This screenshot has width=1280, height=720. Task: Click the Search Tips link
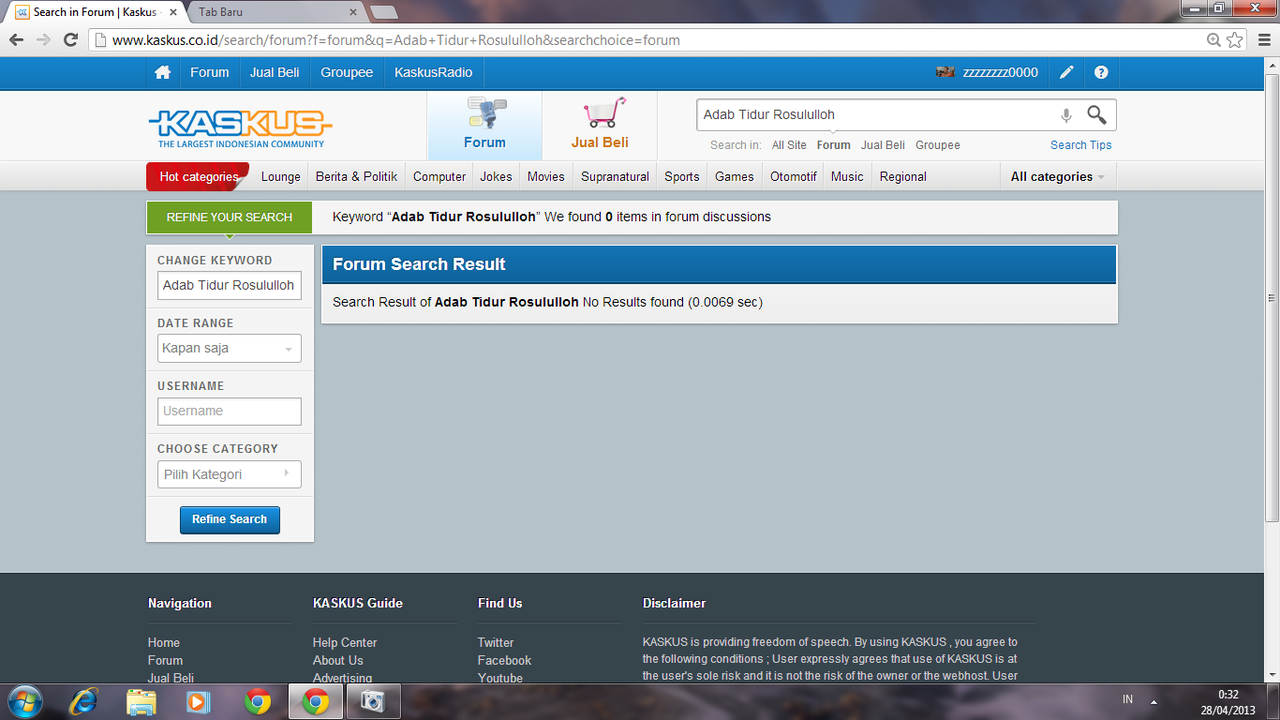(x=1081, y=145)
